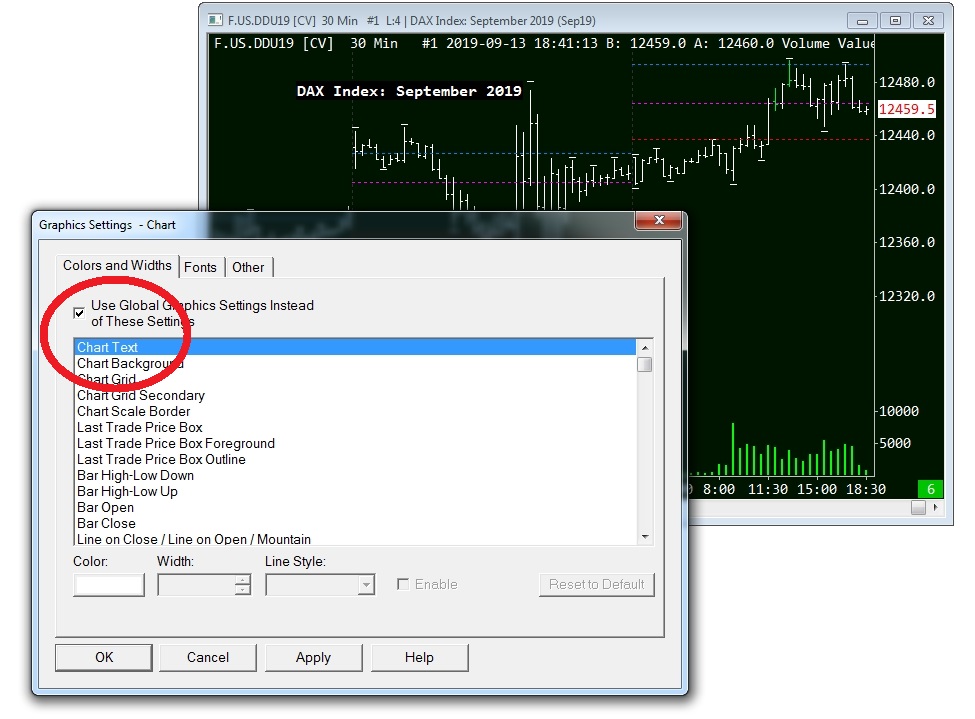Viewport: 975px width, 719px height.
Task: Minimize the DAX chart window
Action: tap(862, 21)
